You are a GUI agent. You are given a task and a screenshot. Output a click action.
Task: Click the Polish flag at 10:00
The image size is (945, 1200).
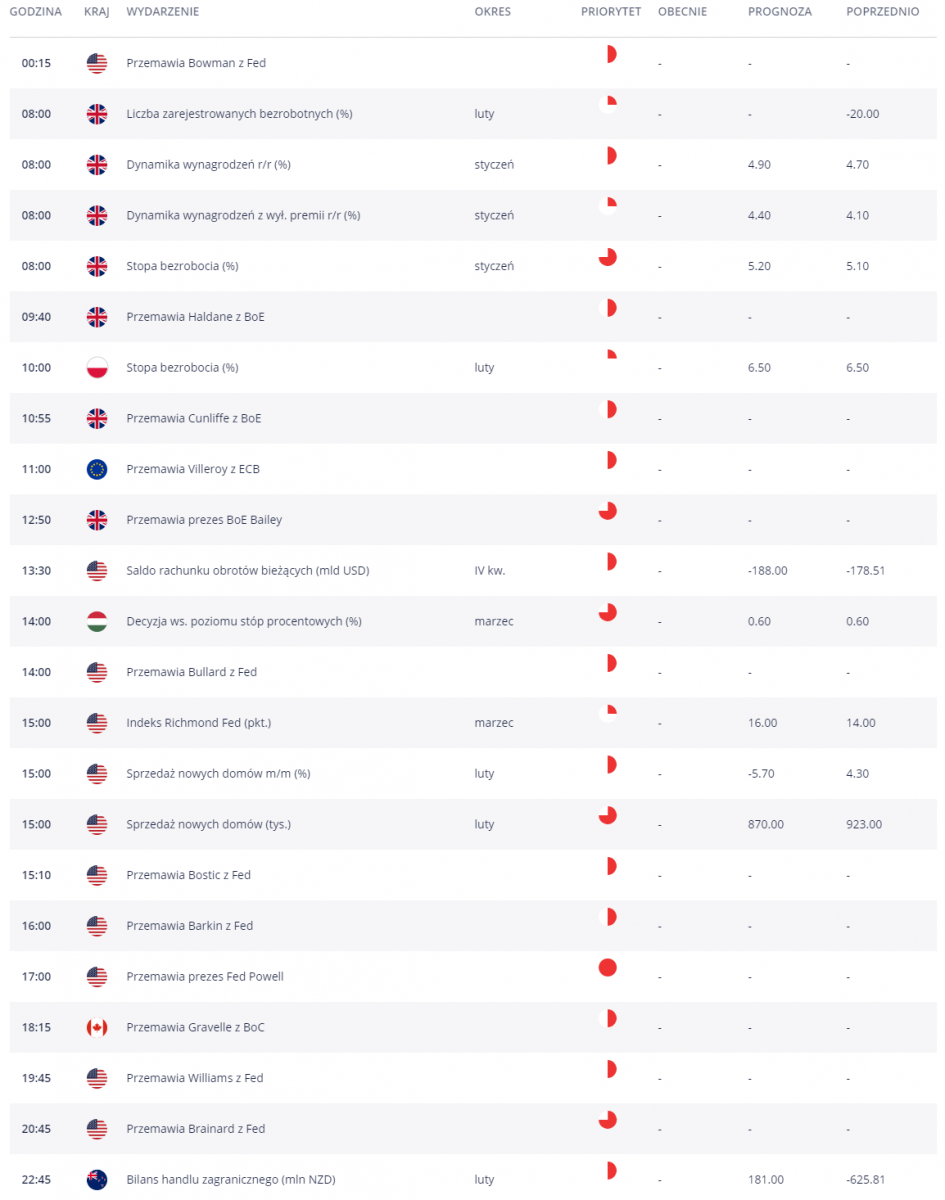[x=97, y=368]
